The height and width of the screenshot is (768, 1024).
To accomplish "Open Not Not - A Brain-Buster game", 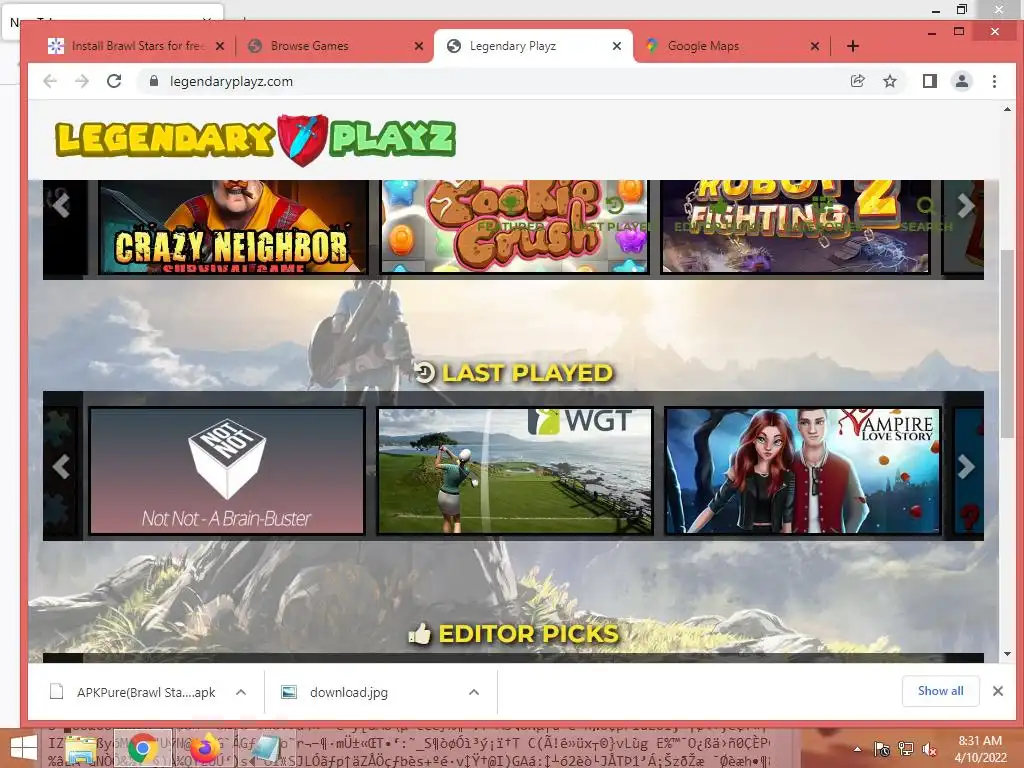I will point(227,471).
